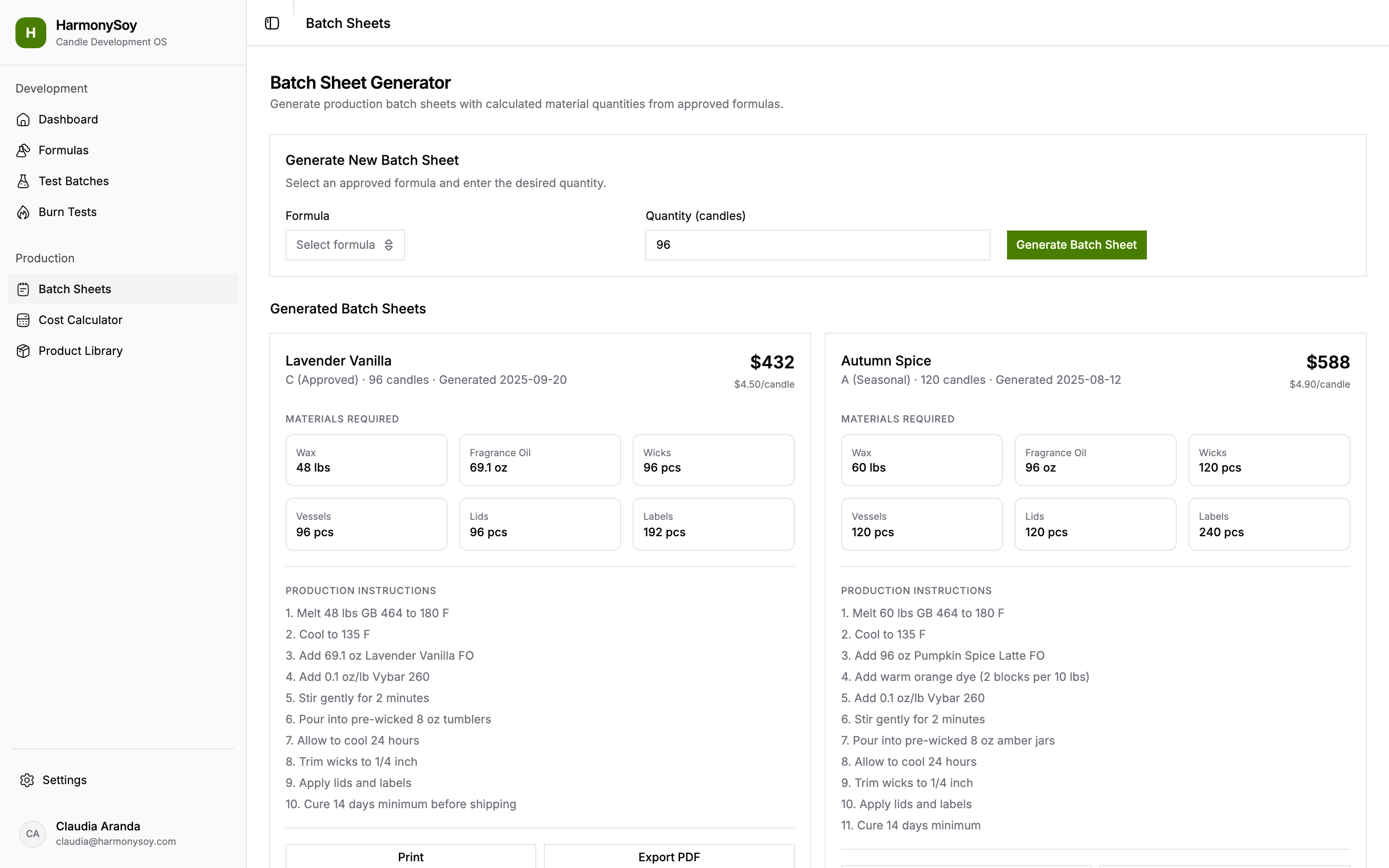
Task: Click the Test Batches flask icon
Action: [23, 181]
